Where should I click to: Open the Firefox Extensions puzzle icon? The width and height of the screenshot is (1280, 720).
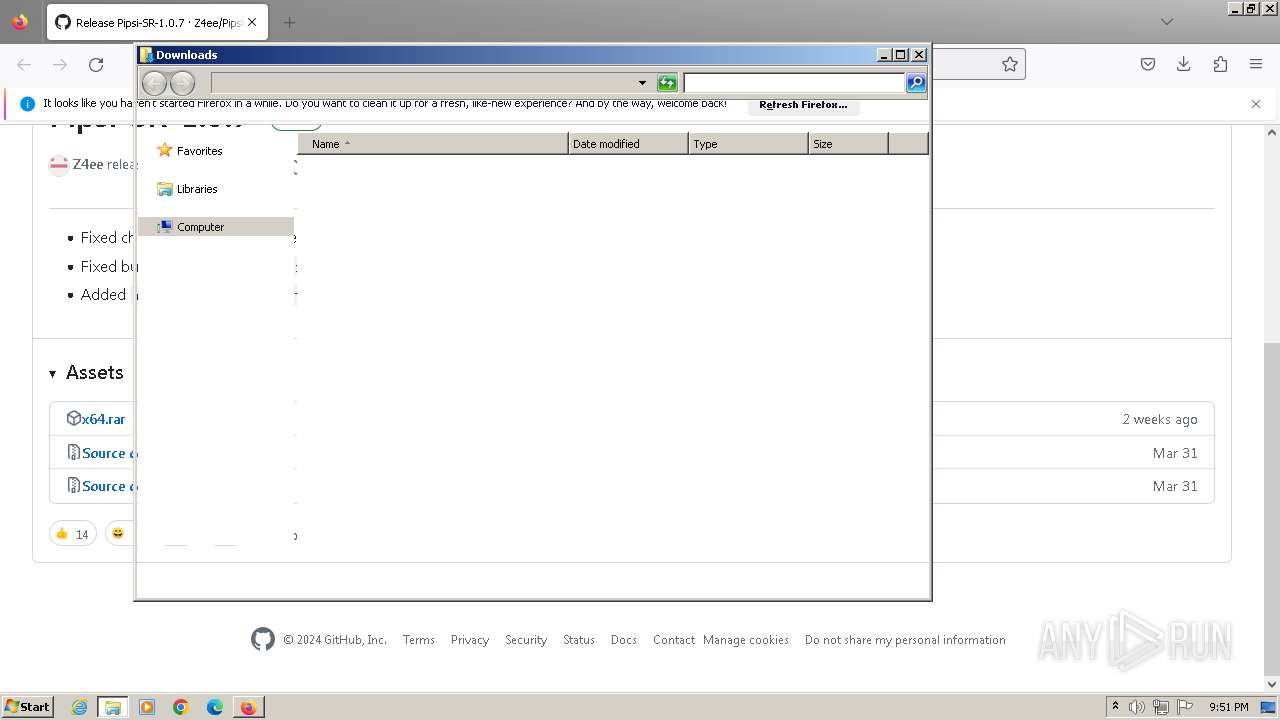click(1220, 64)
